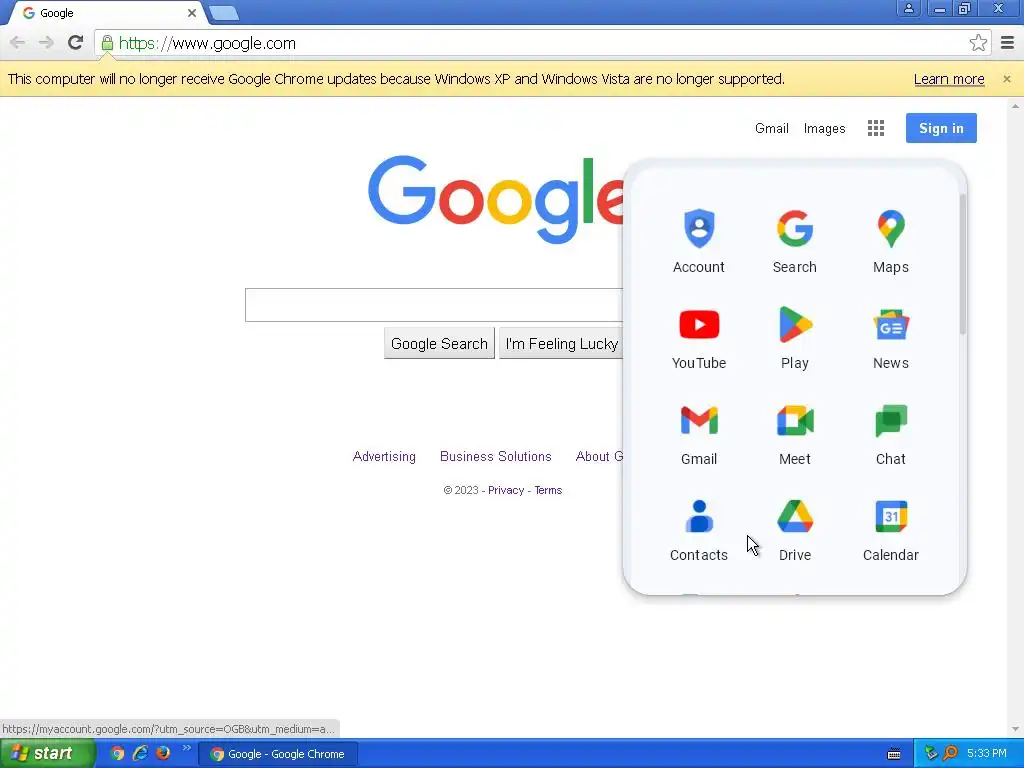Viewport: 1024px width, 768px height.
Task: Open the Drive app icon
Action: click(795, 529)
